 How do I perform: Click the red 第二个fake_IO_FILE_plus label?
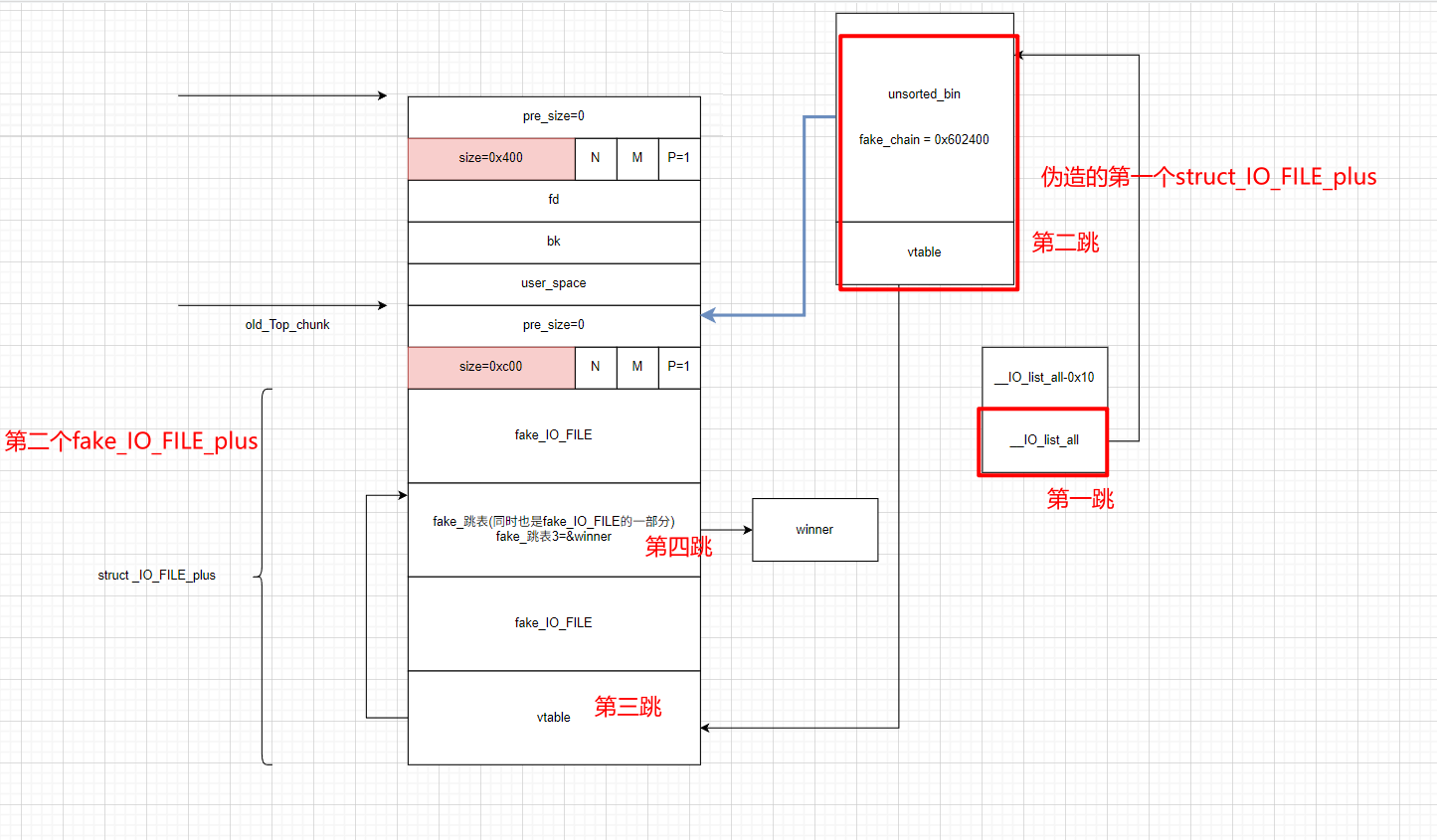pyautogui.click(x=131, y=441)
